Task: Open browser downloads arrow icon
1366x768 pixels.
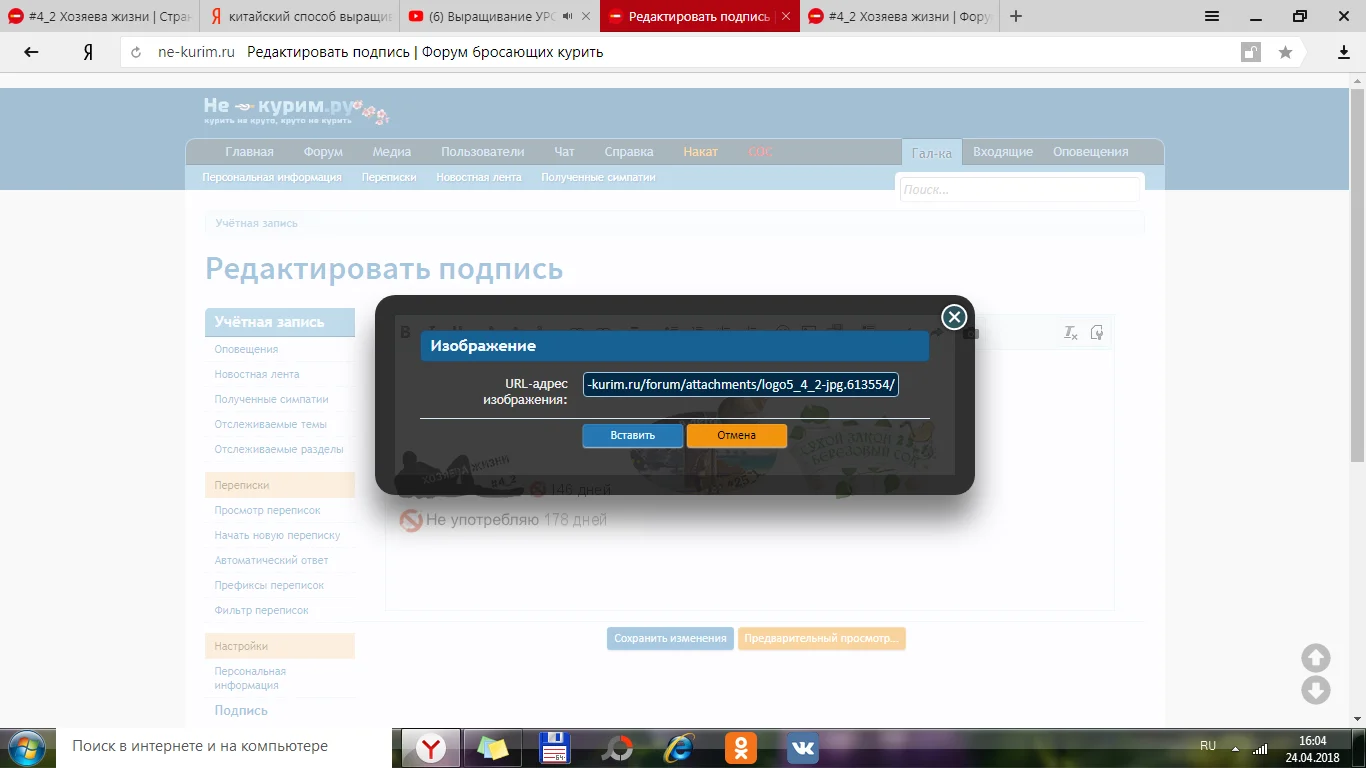Action: 1344,52
